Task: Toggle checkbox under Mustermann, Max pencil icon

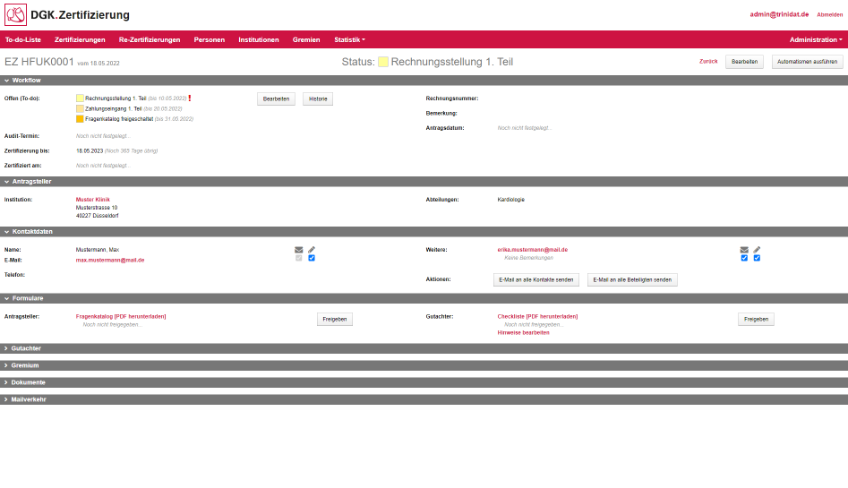Action: 312,258
